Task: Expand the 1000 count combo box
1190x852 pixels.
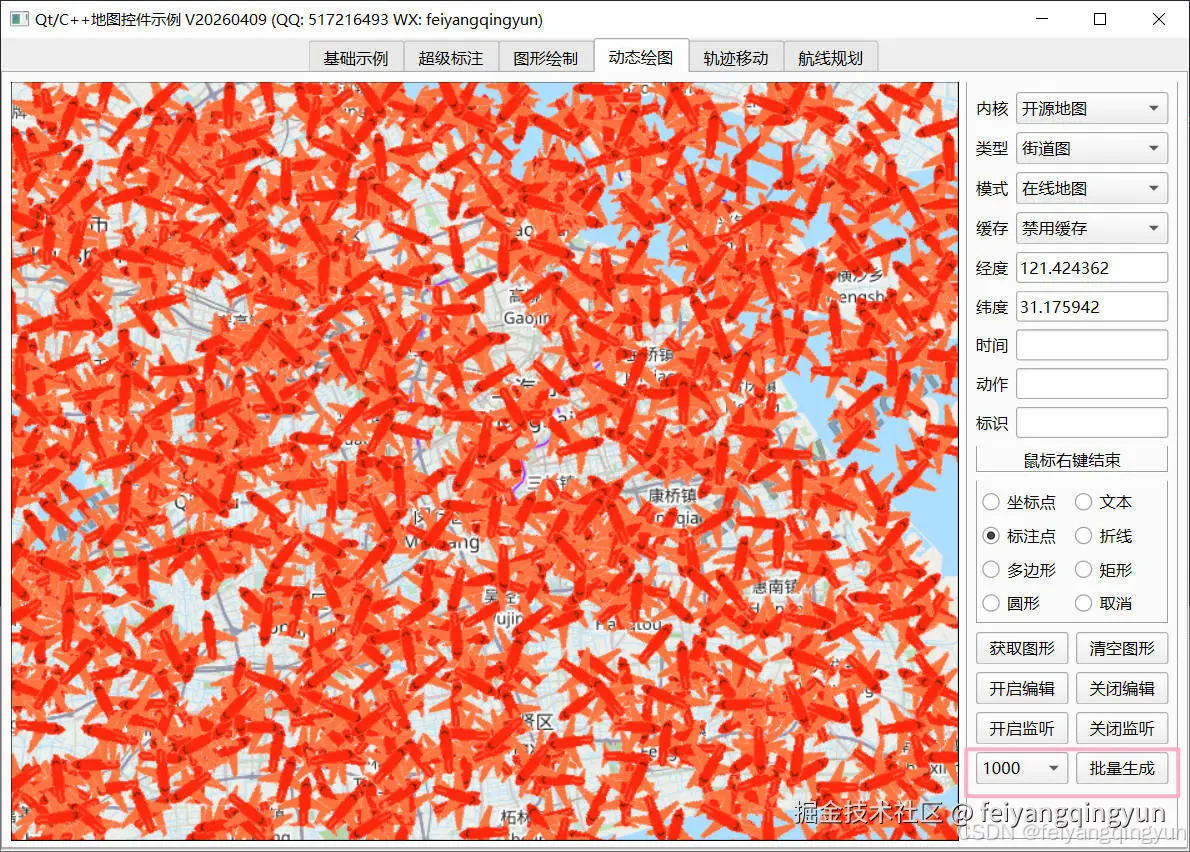Action: tap(1022, 768)
